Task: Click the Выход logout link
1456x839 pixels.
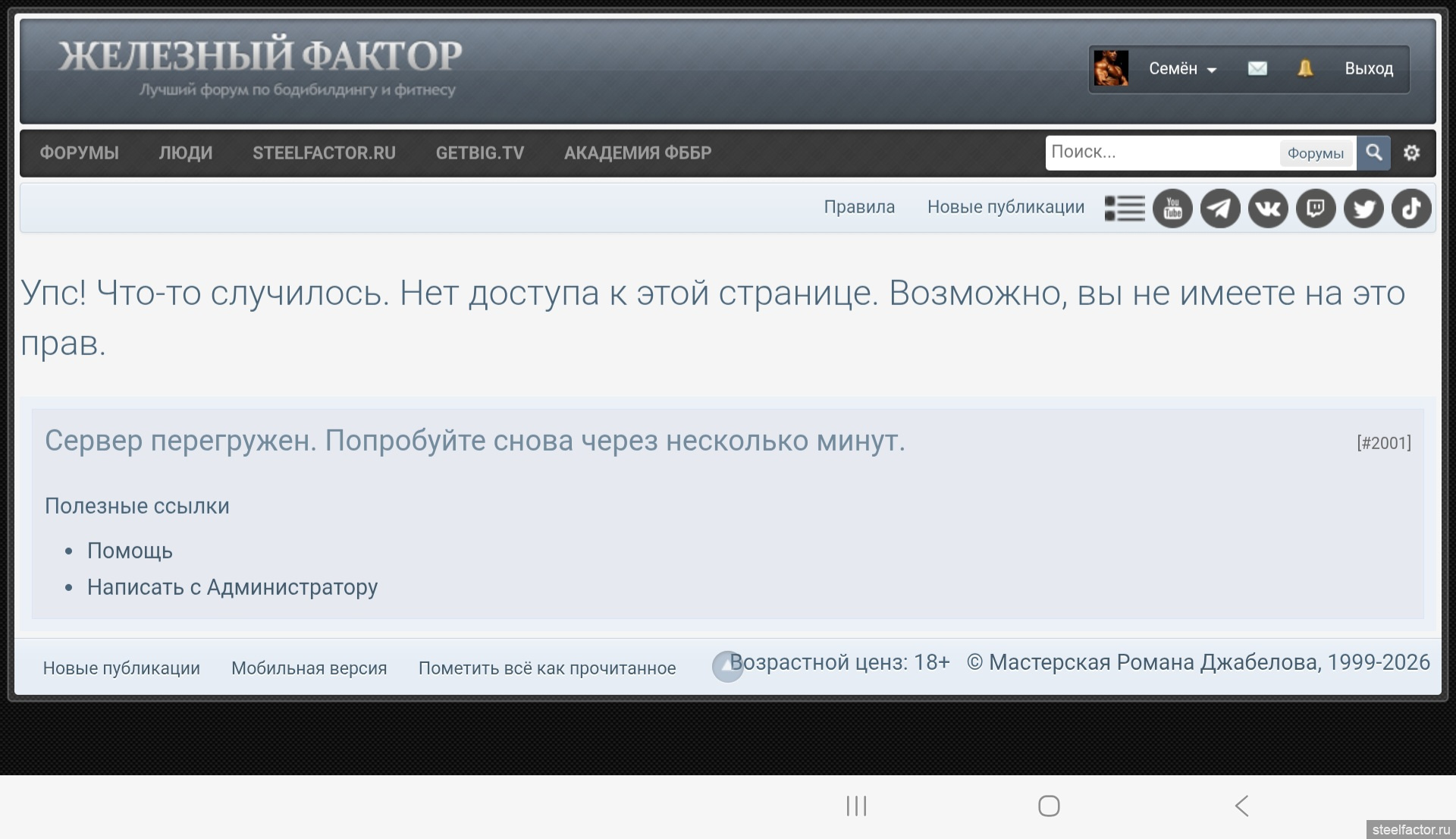Action: coord(1369,69)
